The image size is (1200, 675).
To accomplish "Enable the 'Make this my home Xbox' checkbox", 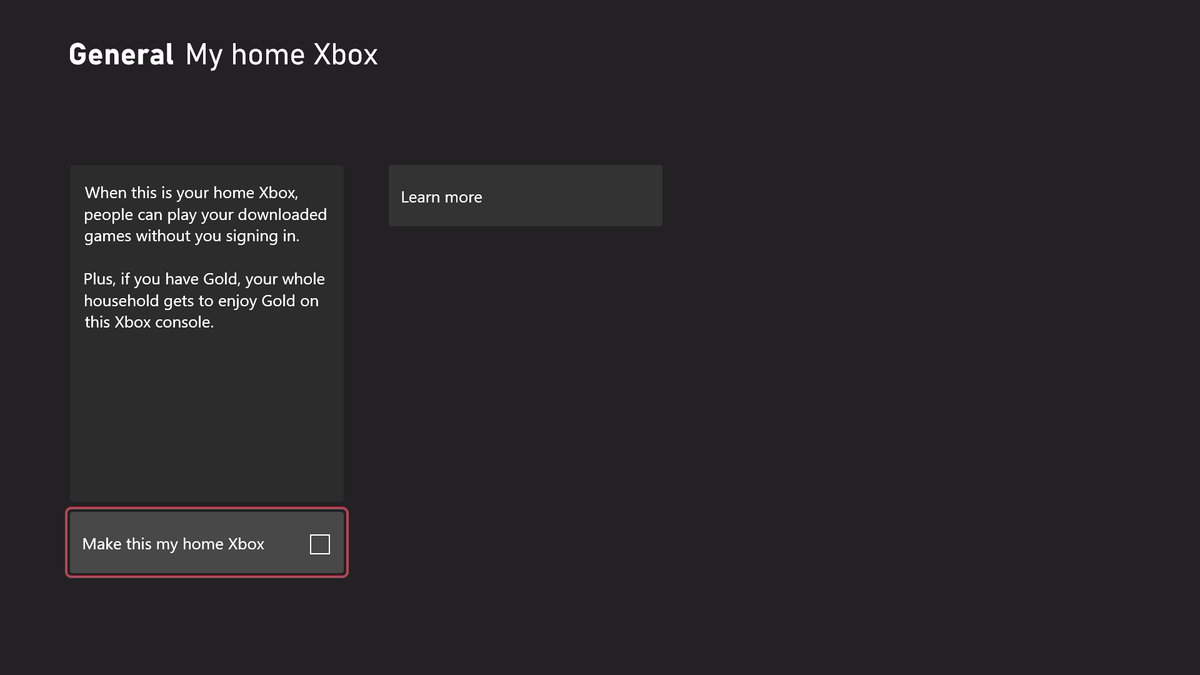I will pyautogui.click(x=320, y=543).
